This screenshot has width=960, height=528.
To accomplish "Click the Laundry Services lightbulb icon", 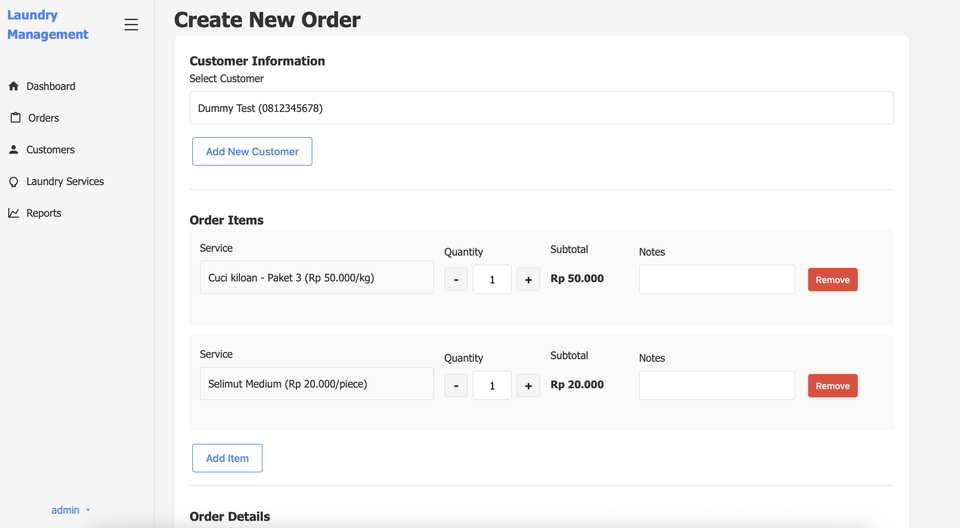I will coord(14,182).
